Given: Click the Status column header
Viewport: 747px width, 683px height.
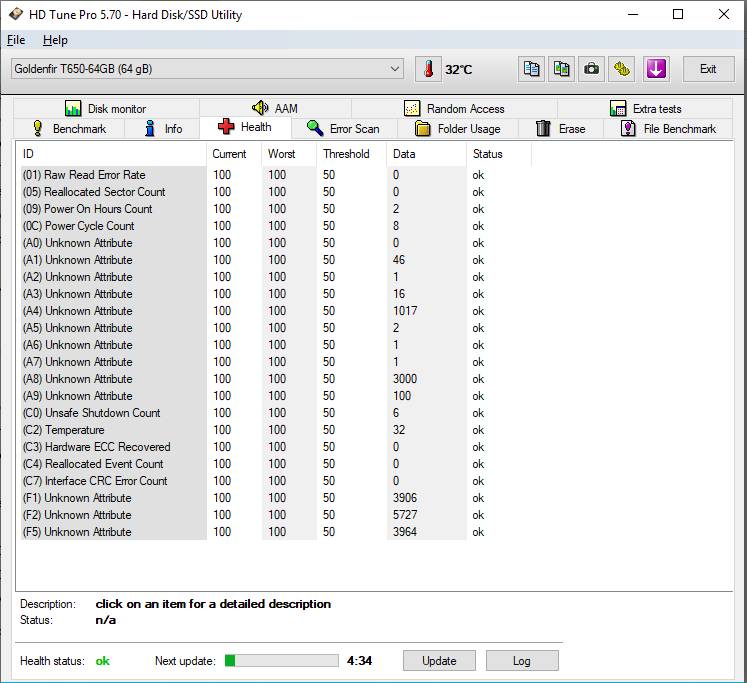Looking at the screenshot, I should pyautogui.click(x=499, y=154).
